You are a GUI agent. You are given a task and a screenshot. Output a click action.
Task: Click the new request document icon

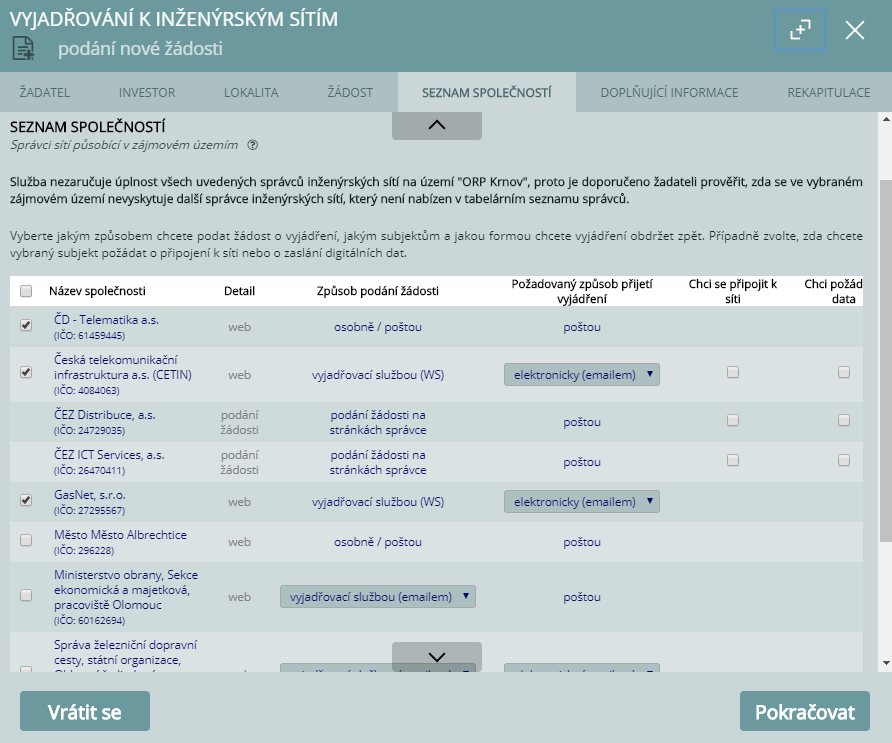pyautogui.click(x=23, y=48)
